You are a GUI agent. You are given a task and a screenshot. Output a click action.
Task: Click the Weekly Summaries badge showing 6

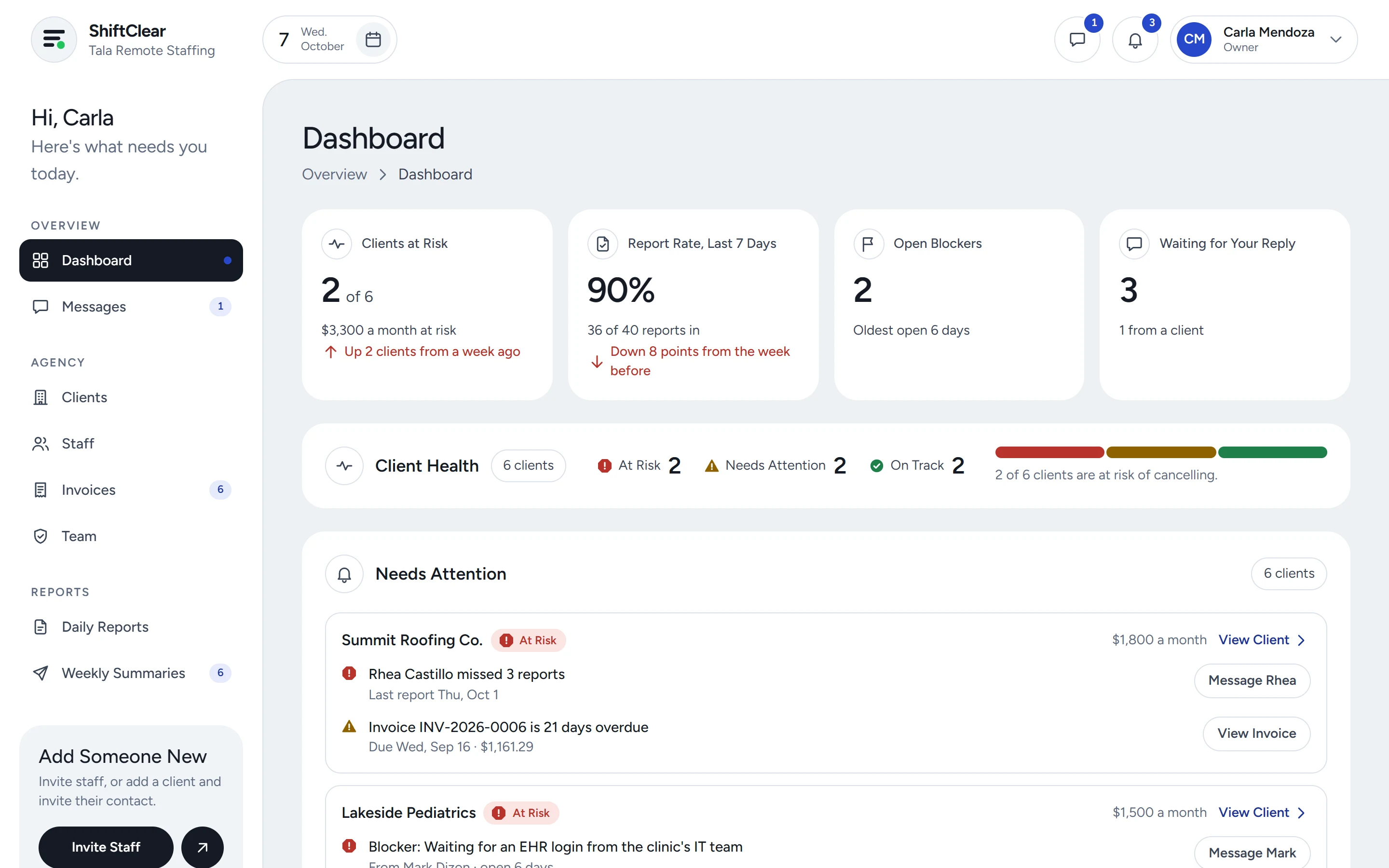coord(220,673)
